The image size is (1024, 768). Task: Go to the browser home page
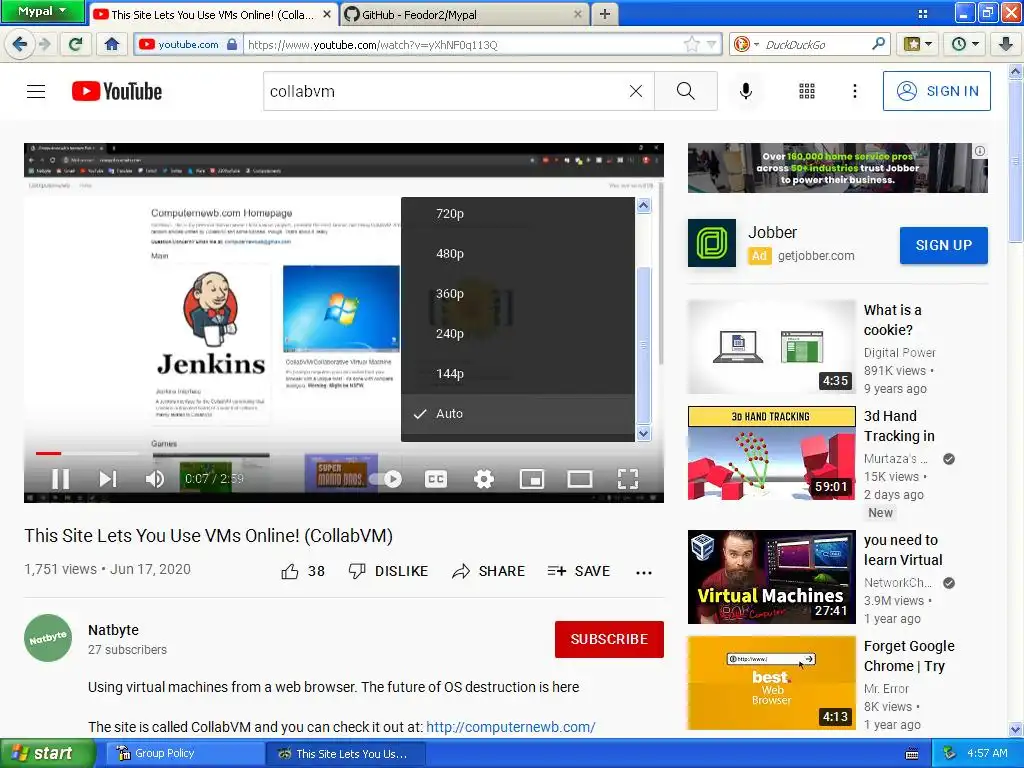click(x=112, y=44)
